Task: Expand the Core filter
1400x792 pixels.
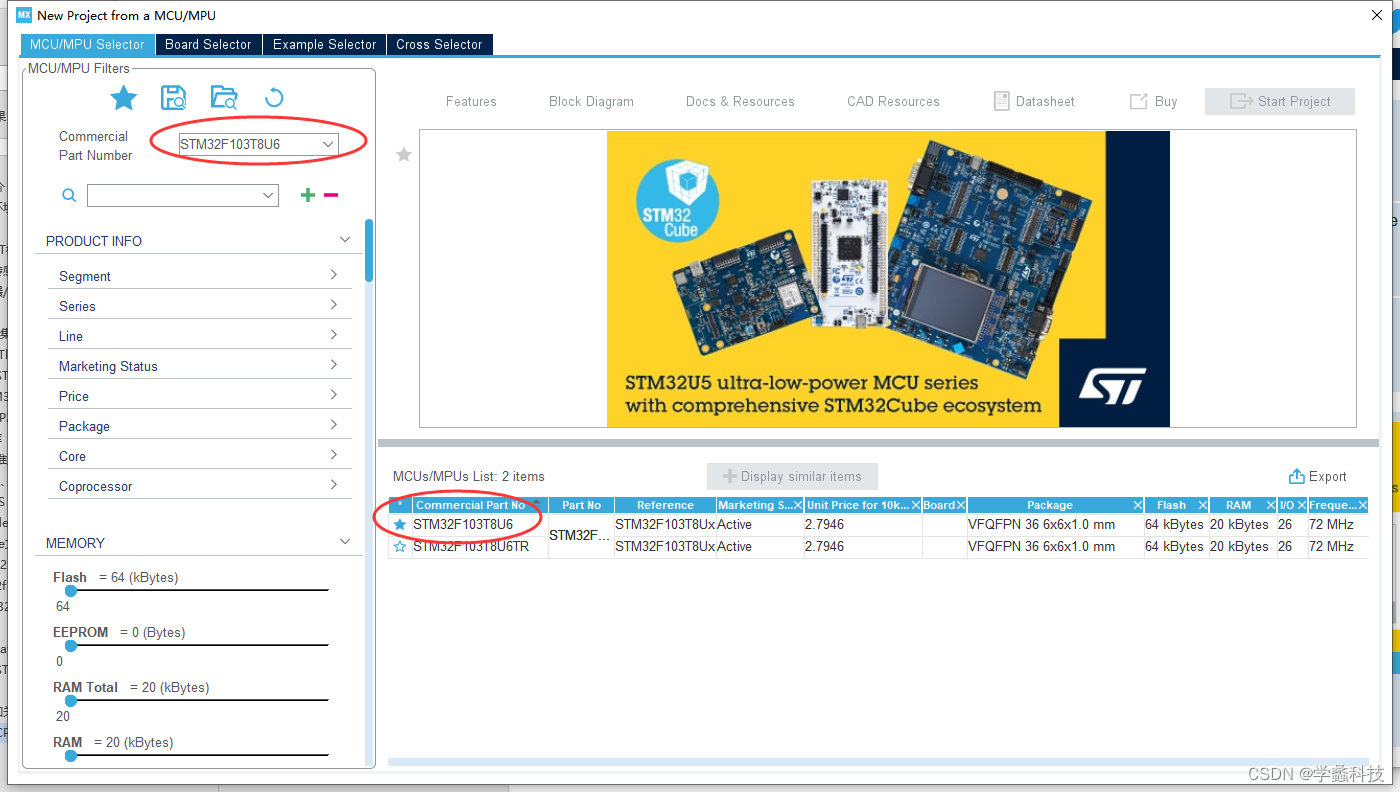Action: coord(334,455)
